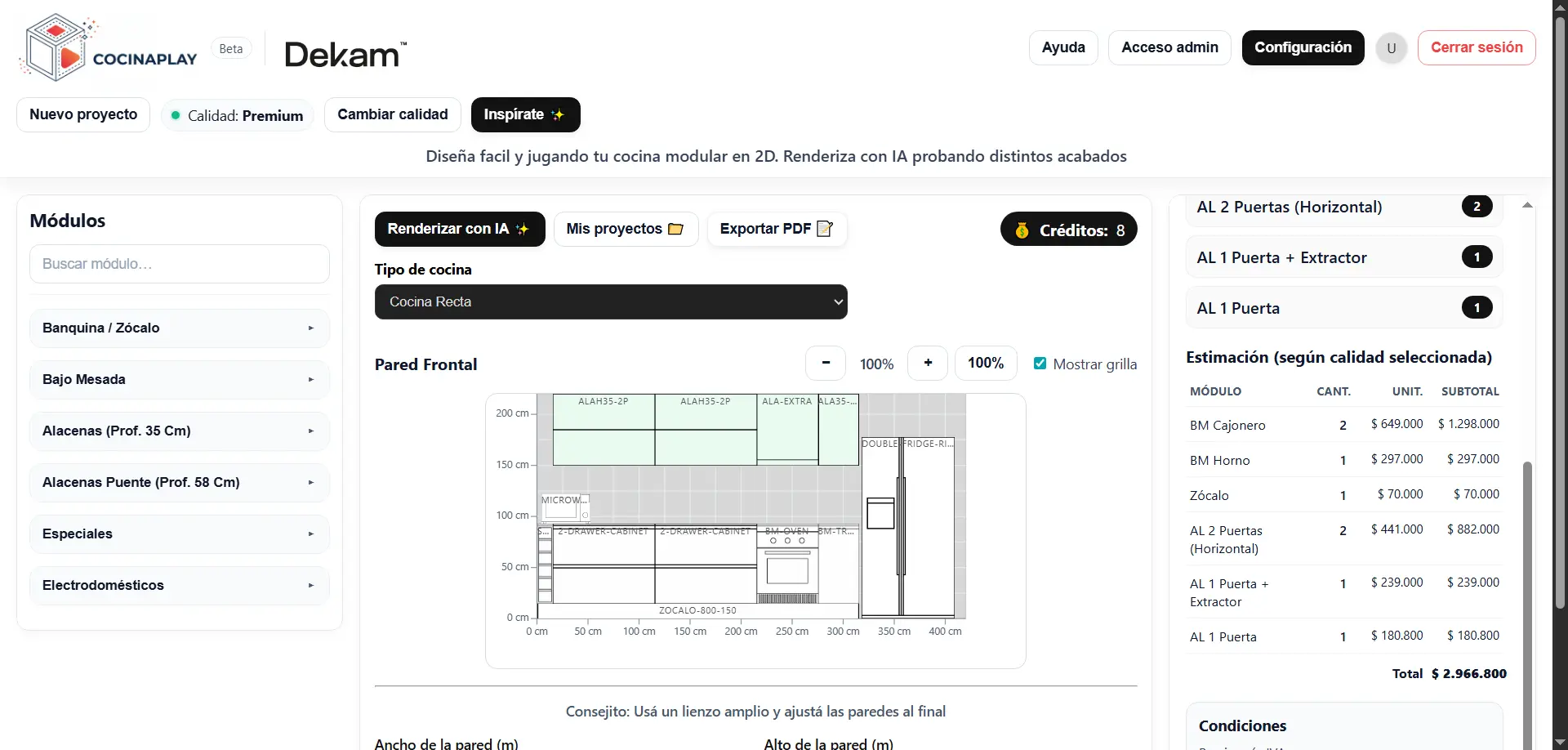Click the zoom out minus button
The width and height of the screenshot is (1568, 750).
click(x=826, y=364)
